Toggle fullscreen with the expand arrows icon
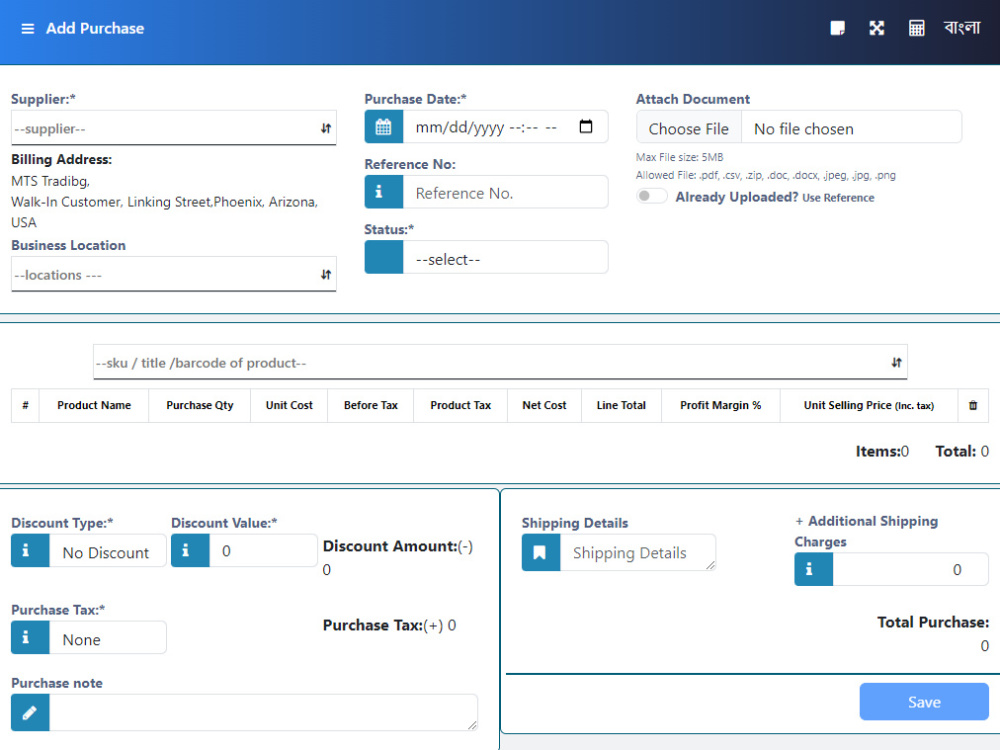This screenshot has width=1000, height=750. coord(877,28)
